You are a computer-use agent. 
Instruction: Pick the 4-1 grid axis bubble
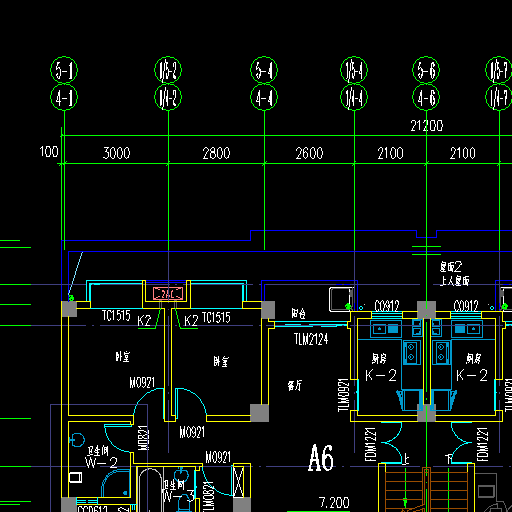(64, 97)
